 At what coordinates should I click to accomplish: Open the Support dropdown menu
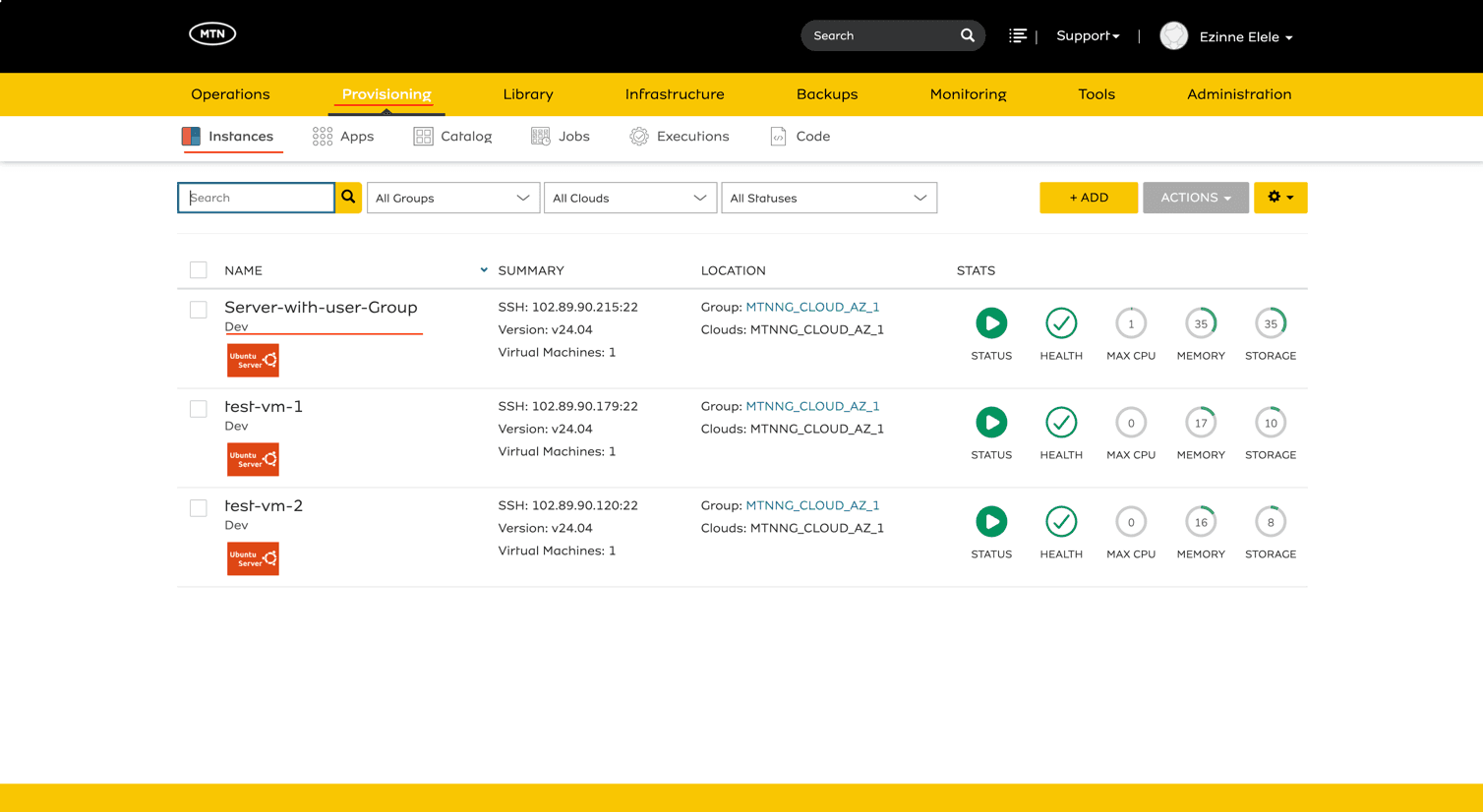[1088, 36]
